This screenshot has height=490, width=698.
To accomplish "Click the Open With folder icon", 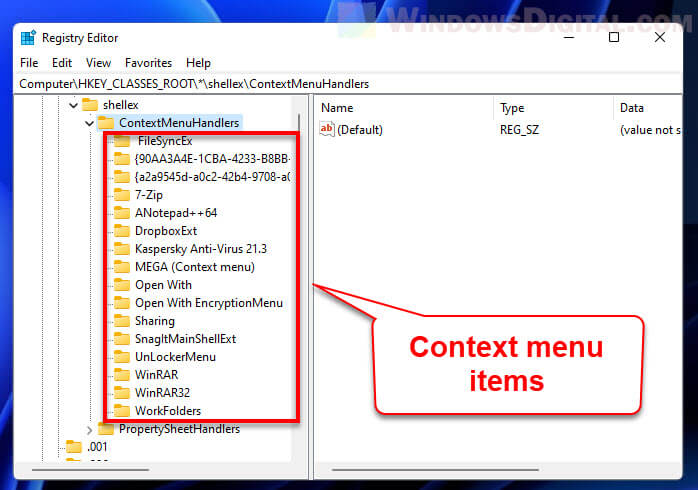I will (122, 284).
